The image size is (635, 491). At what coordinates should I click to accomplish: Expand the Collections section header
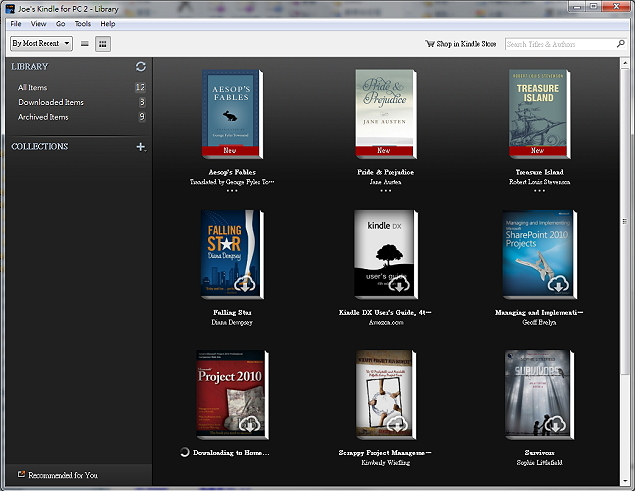tap(40, 147)
